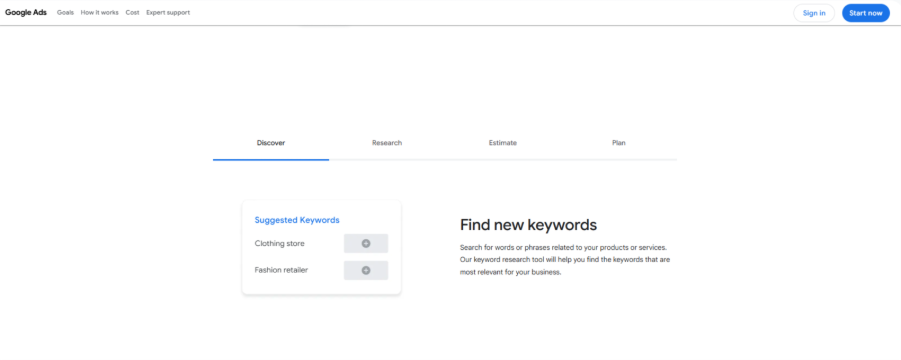Click the keyword research tool description paragraph
This screenshot has width=901, height=360.
point(565,260)
